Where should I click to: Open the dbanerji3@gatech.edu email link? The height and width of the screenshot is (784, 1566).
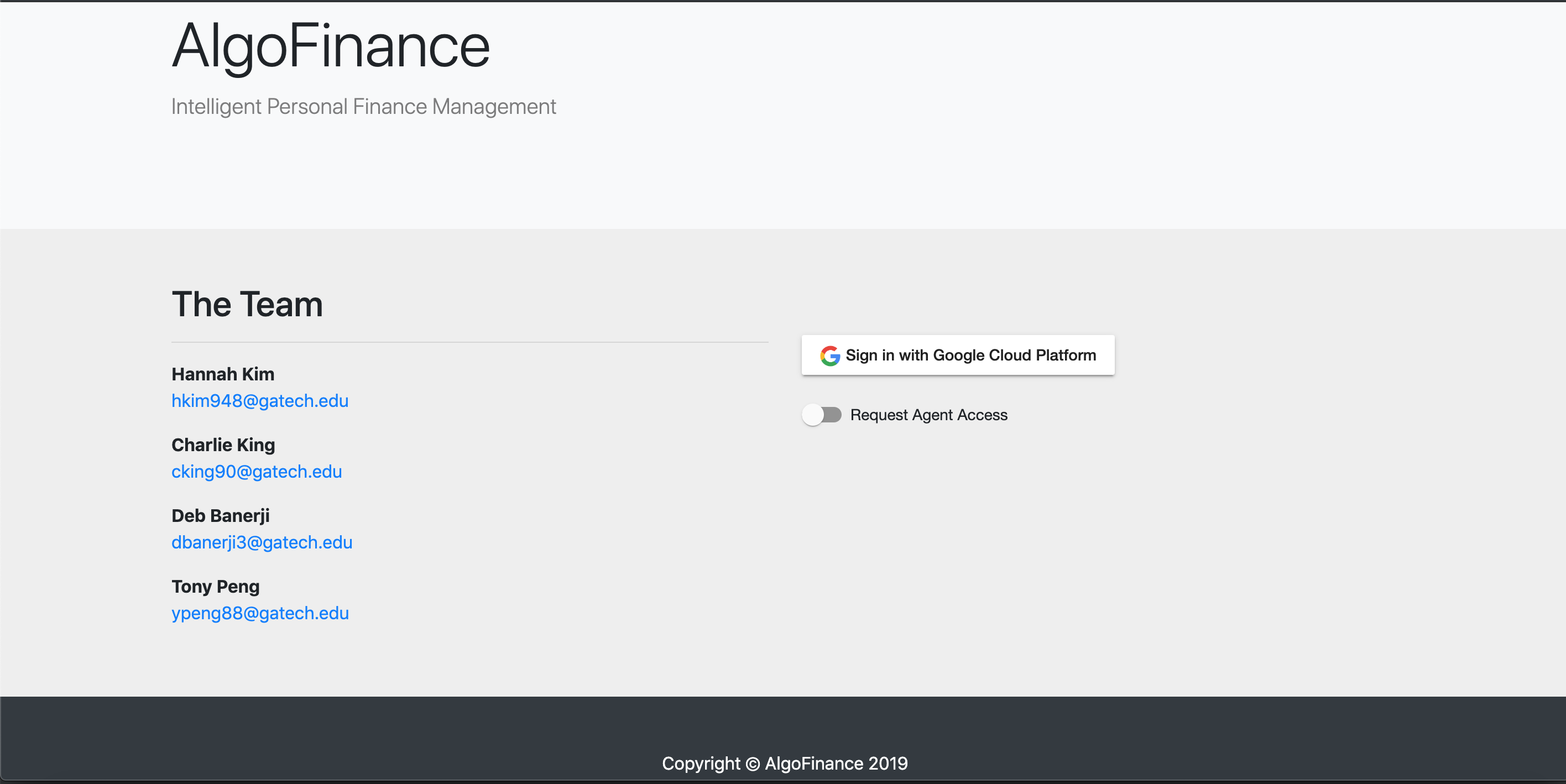(262, 543)
